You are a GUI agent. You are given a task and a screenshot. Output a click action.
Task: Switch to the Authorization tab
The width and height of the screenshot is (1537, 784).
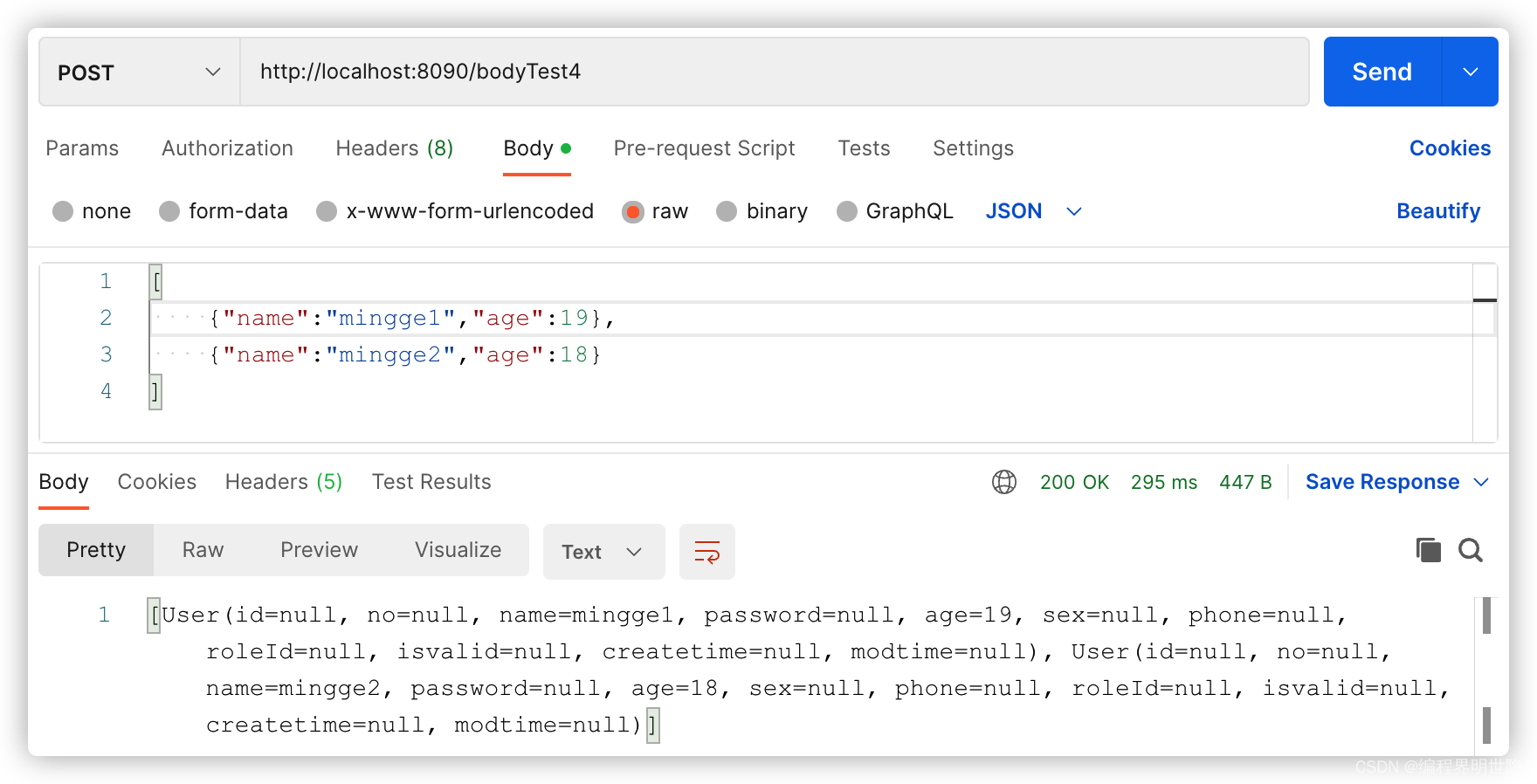[227, 148]
